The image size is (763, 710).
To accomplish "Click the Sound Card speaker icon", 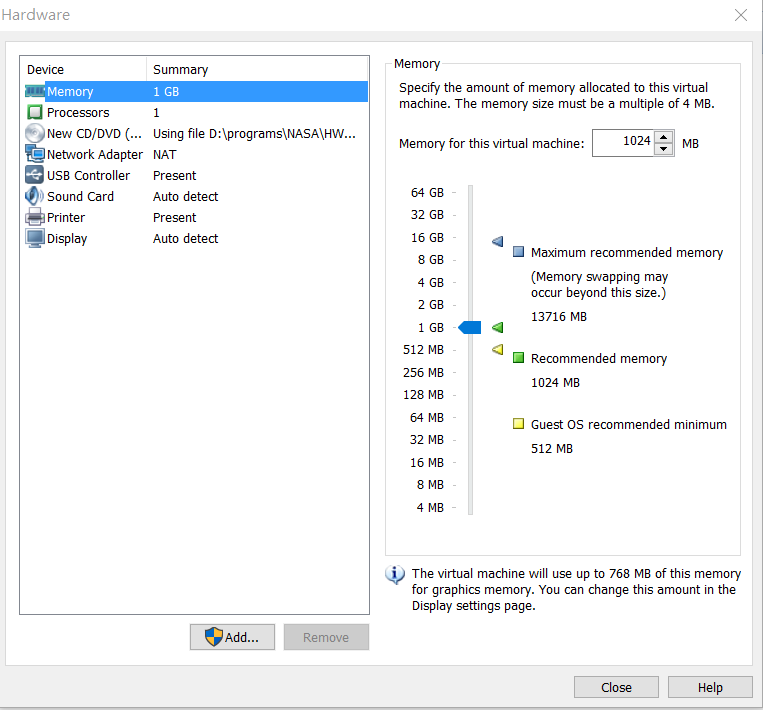I will pos(35,196).
